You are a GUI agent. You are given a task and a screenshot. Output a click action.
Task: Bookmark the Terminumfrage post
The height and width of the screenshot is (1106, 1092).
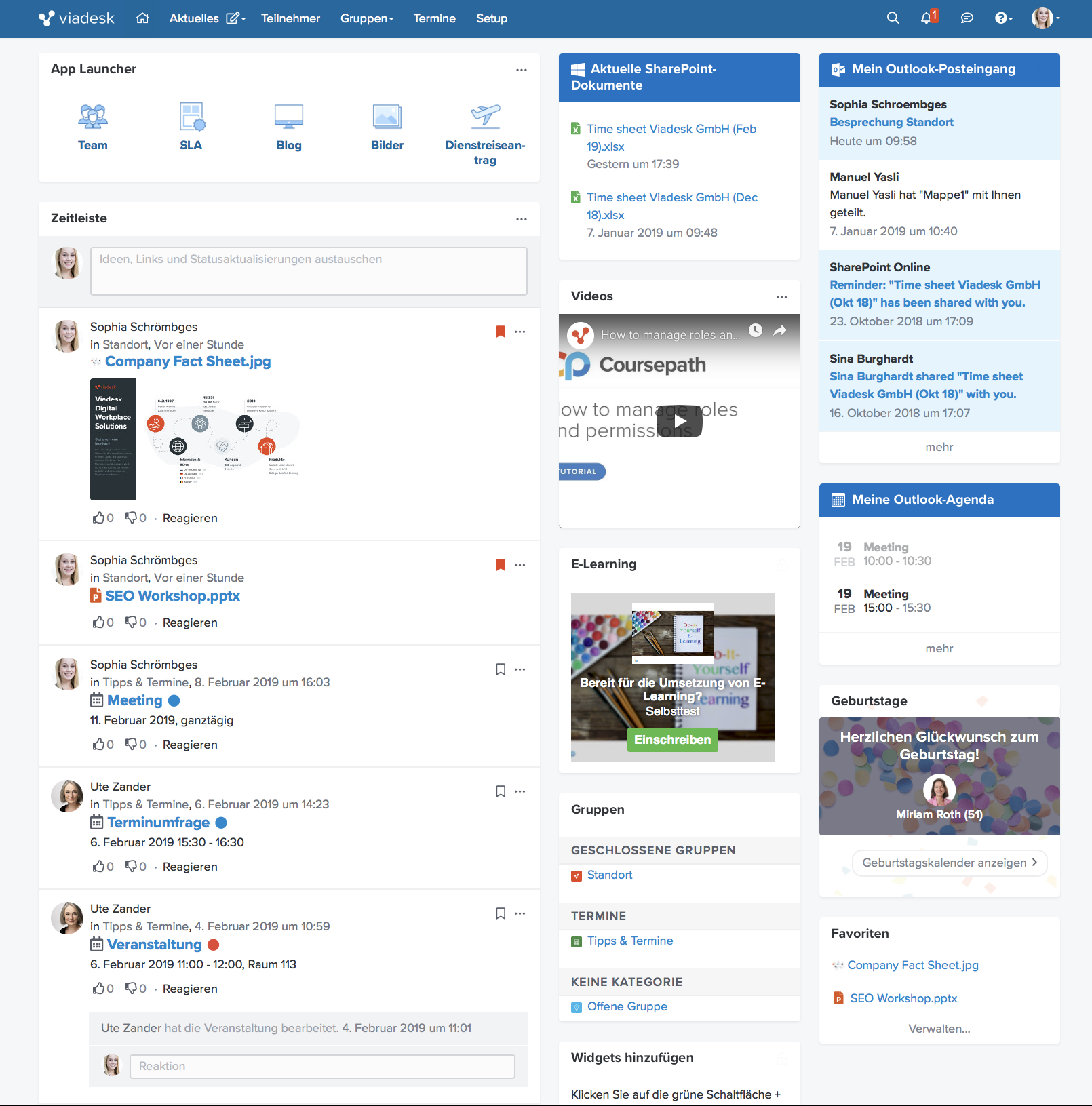501,791
